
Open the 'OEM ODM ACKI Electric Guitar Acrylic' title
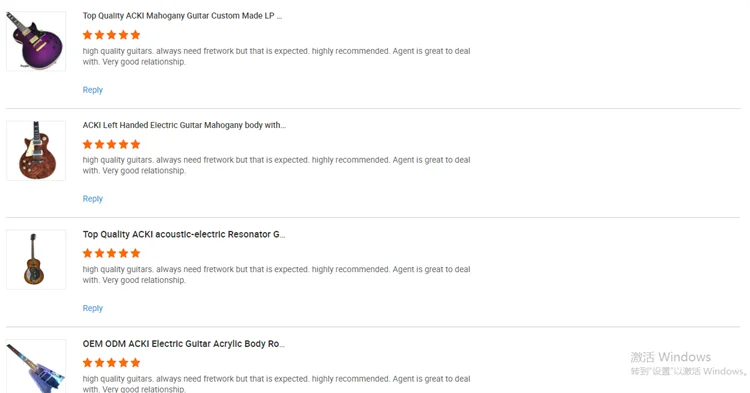coord(184,344)
